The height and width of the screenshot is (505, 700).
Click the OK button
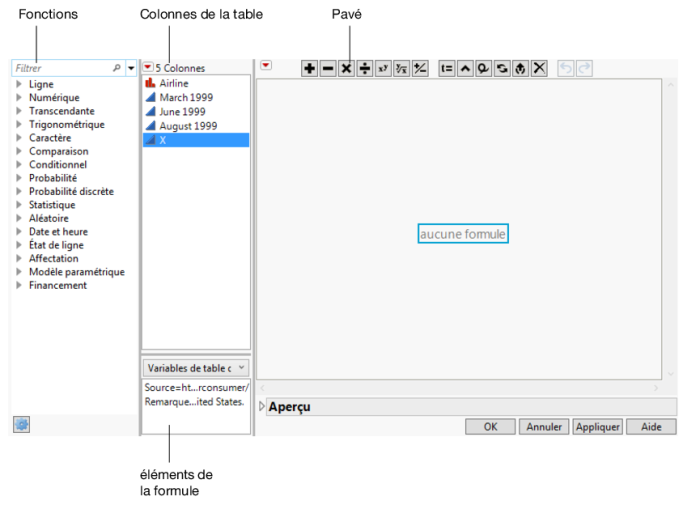point(490,427)
